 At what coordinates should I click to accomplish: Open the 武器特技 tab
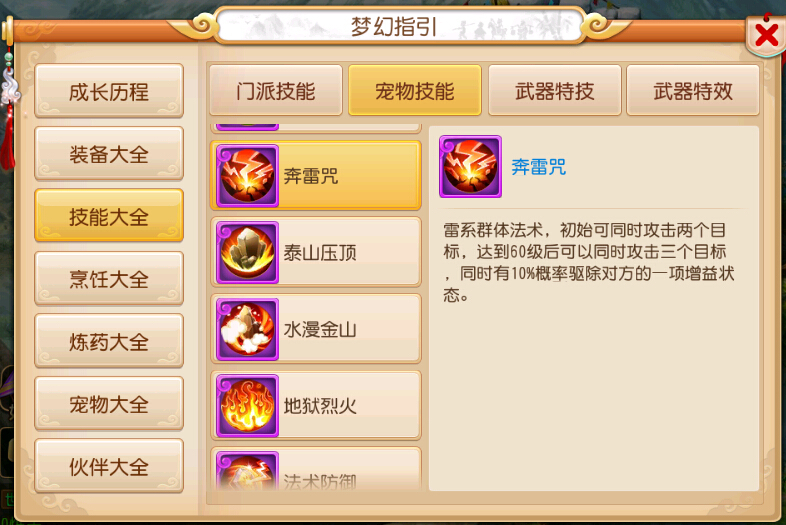[x=554, y=90]
